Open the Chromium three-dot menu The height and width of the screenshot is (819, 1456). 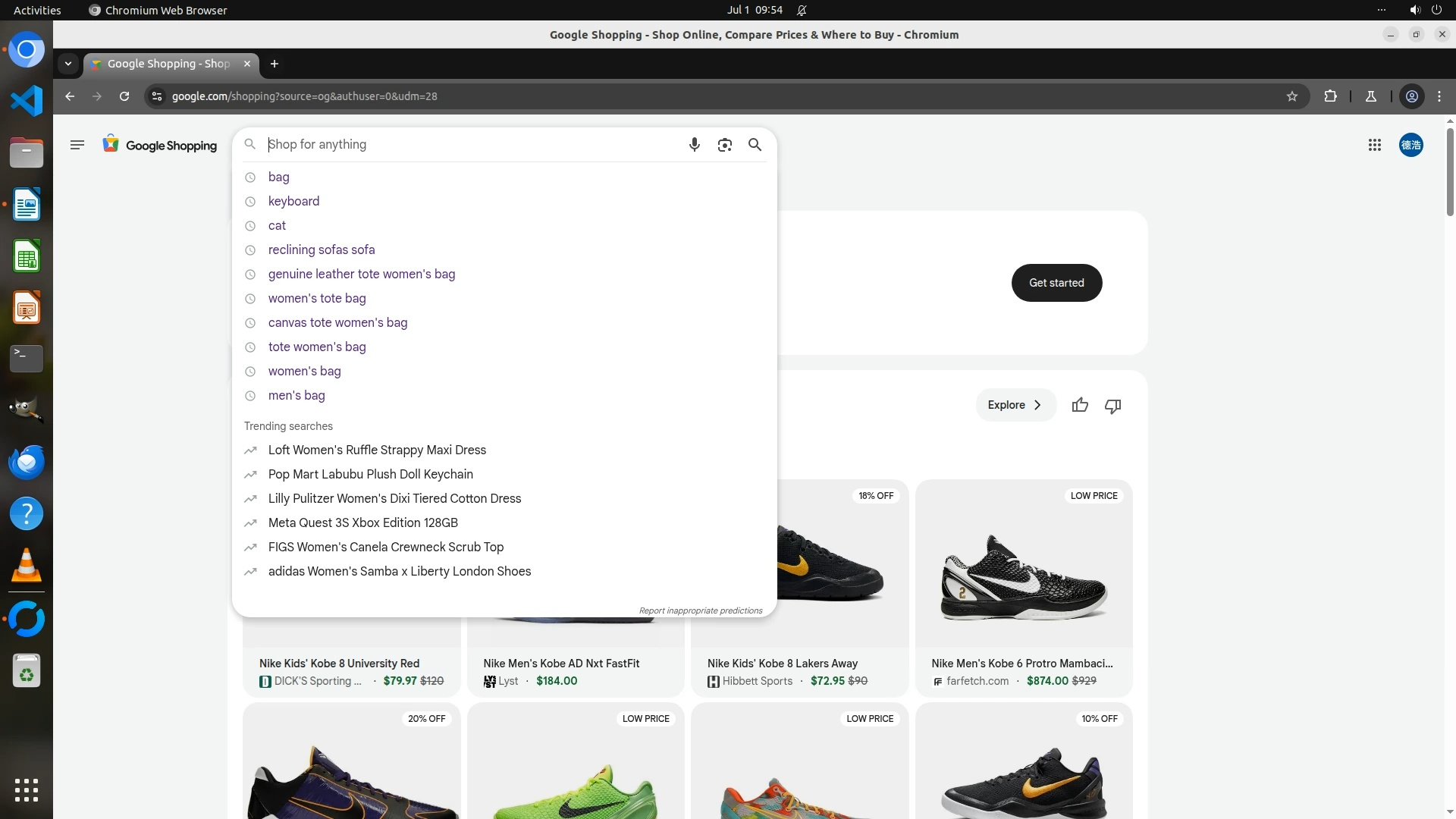tap(1439, 96)
